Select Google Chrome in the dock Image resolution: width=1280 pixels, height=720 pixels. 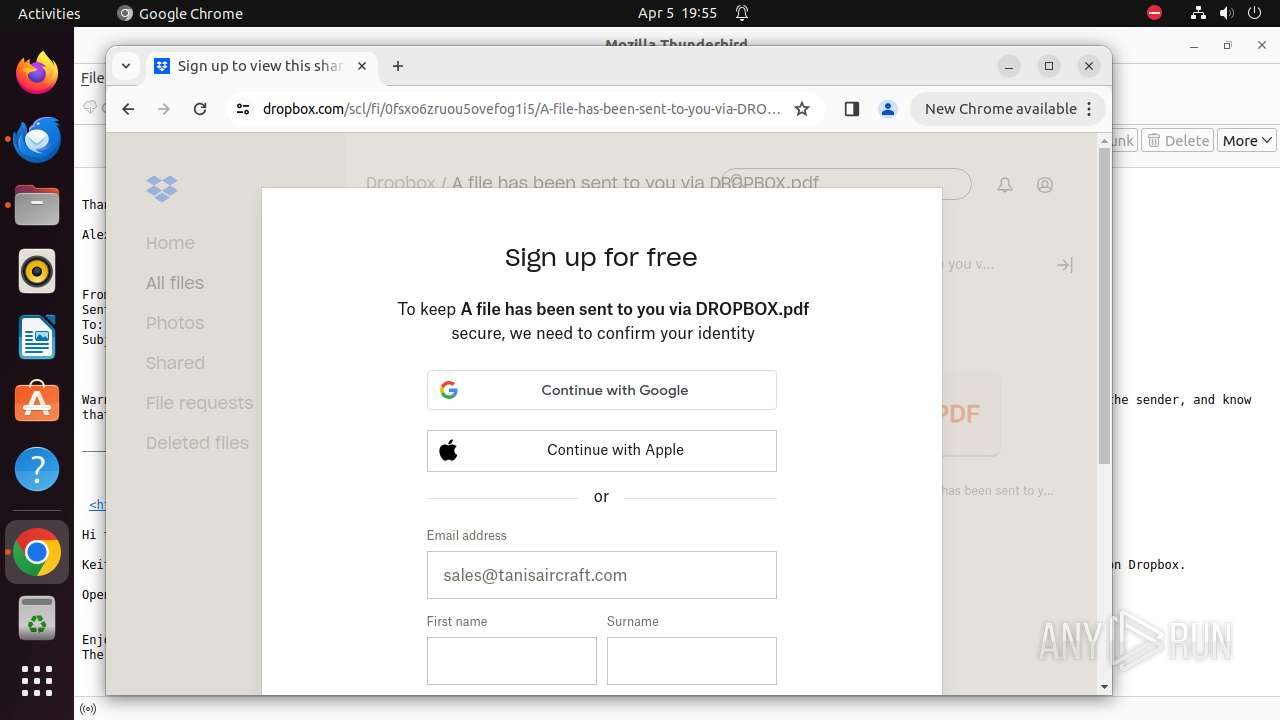[x=37, y=552]
